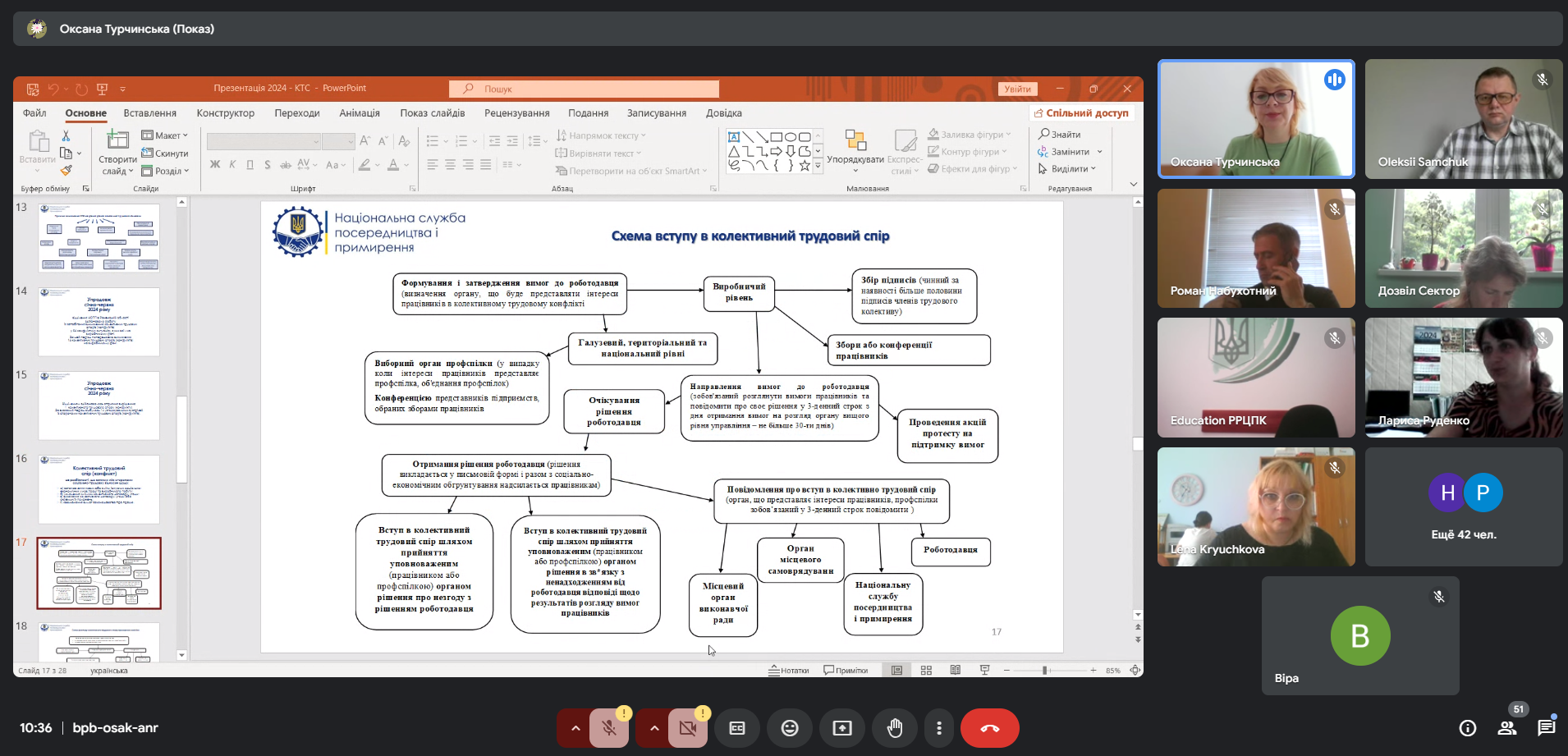Start slideshow from beginning icon in quick access toolbar
Image resolution: width=1568 pixels, height=756 pixels.
coord(103,89)
